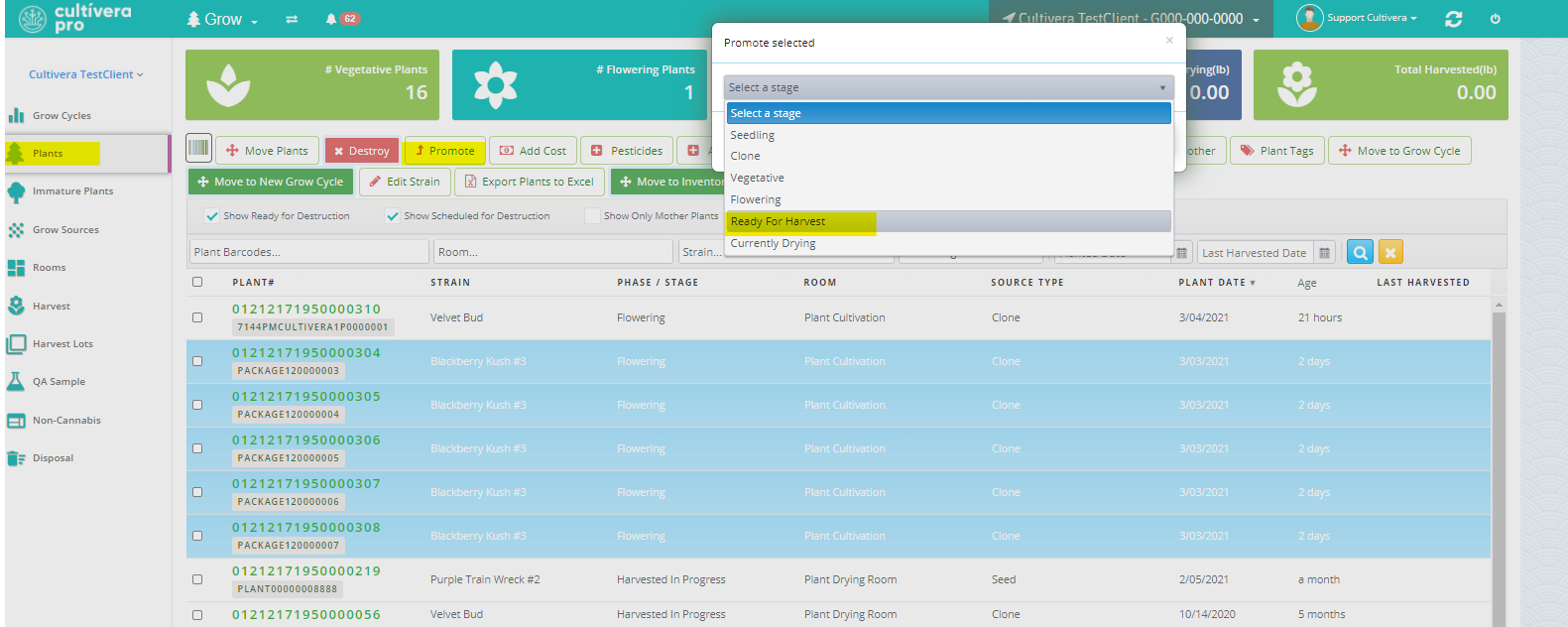Click the Last Harvested Date field

[x=1255, y=253]
